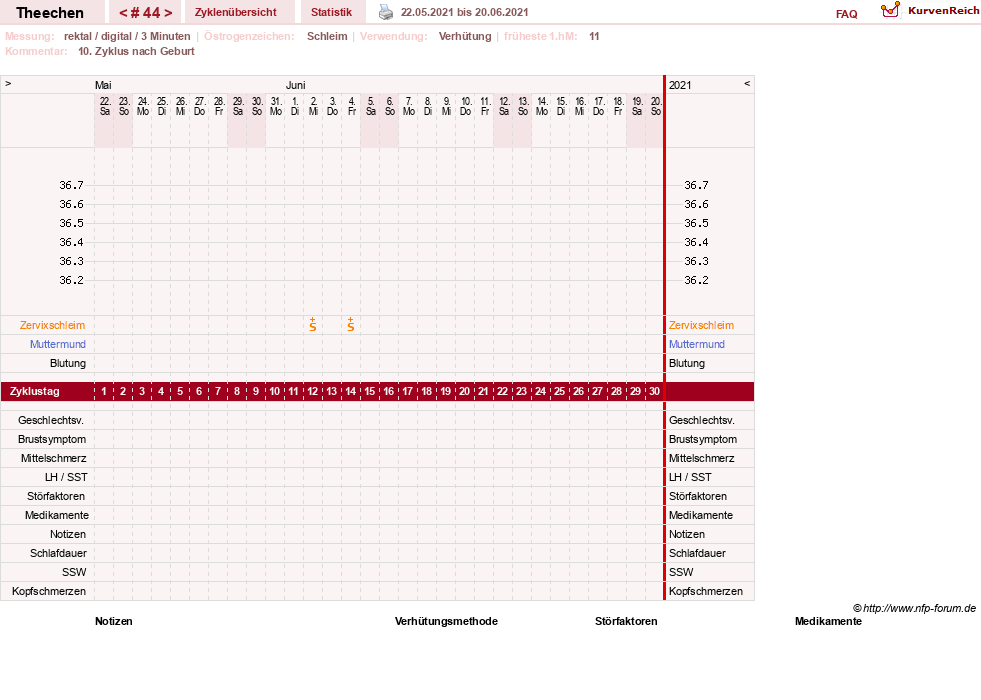The height and width of the screenshot is (700, 981).
Task: Click the Mai month label
Action: 103,85
